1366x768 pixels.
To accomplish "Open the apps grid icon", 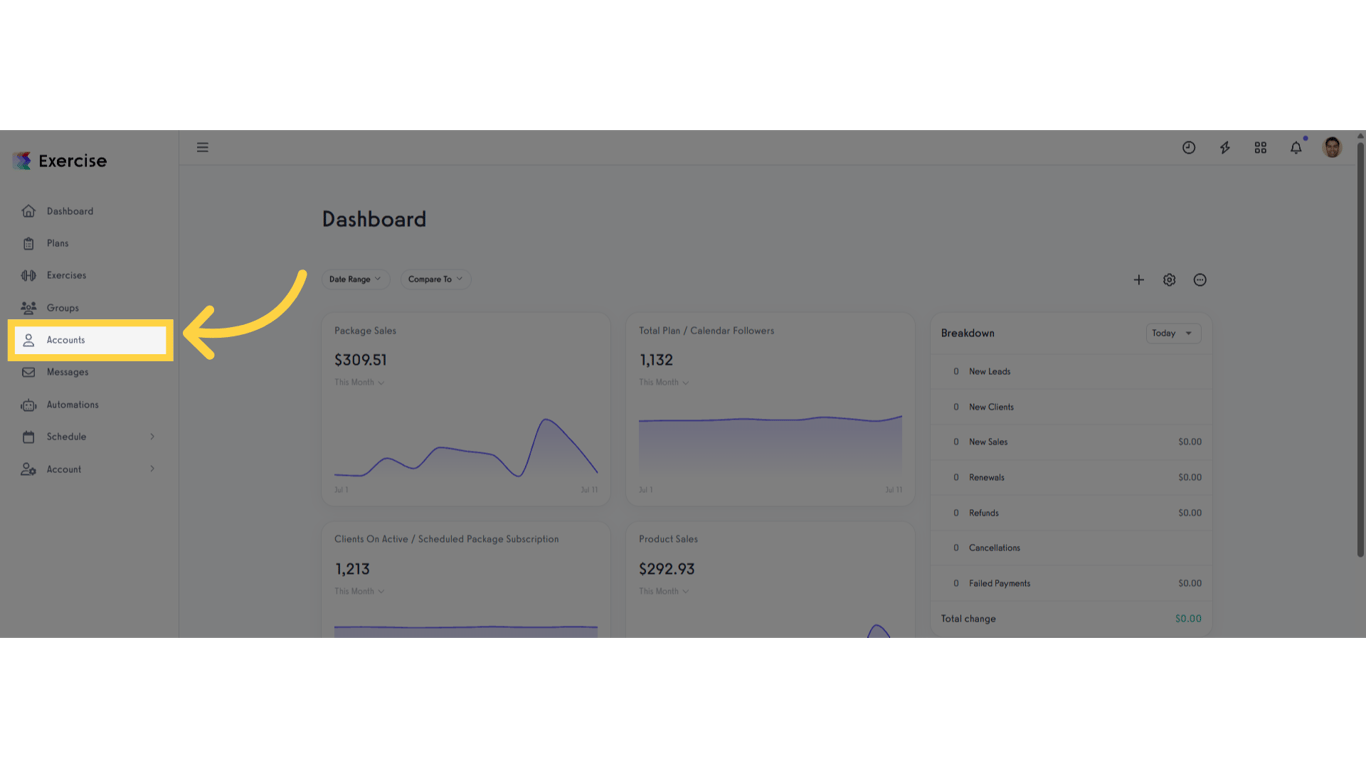I will tap(1260, 147).
